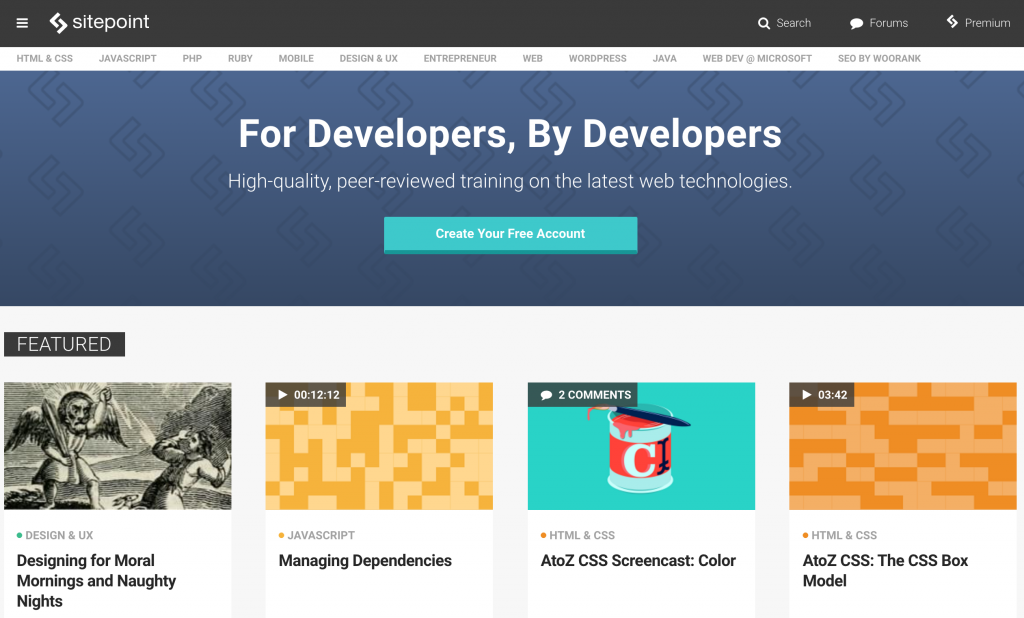Click play icon on CSS Box Model video
This screenshot has width=1024, height=618.
807,395
